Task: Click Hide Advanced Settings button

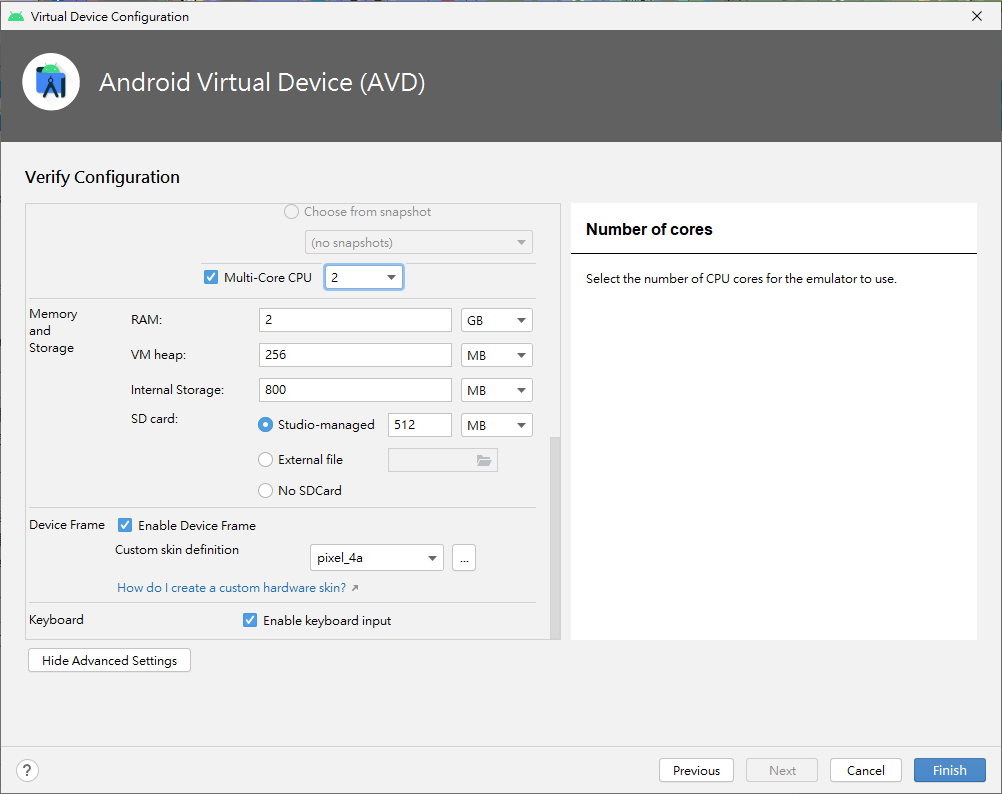Action: click(109, 660)
